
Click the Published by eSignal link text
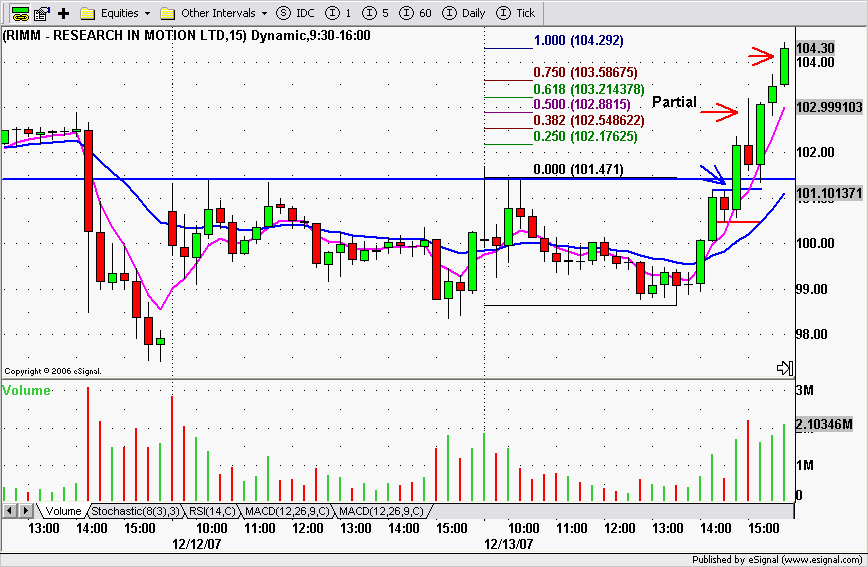[x=777, y=560]
